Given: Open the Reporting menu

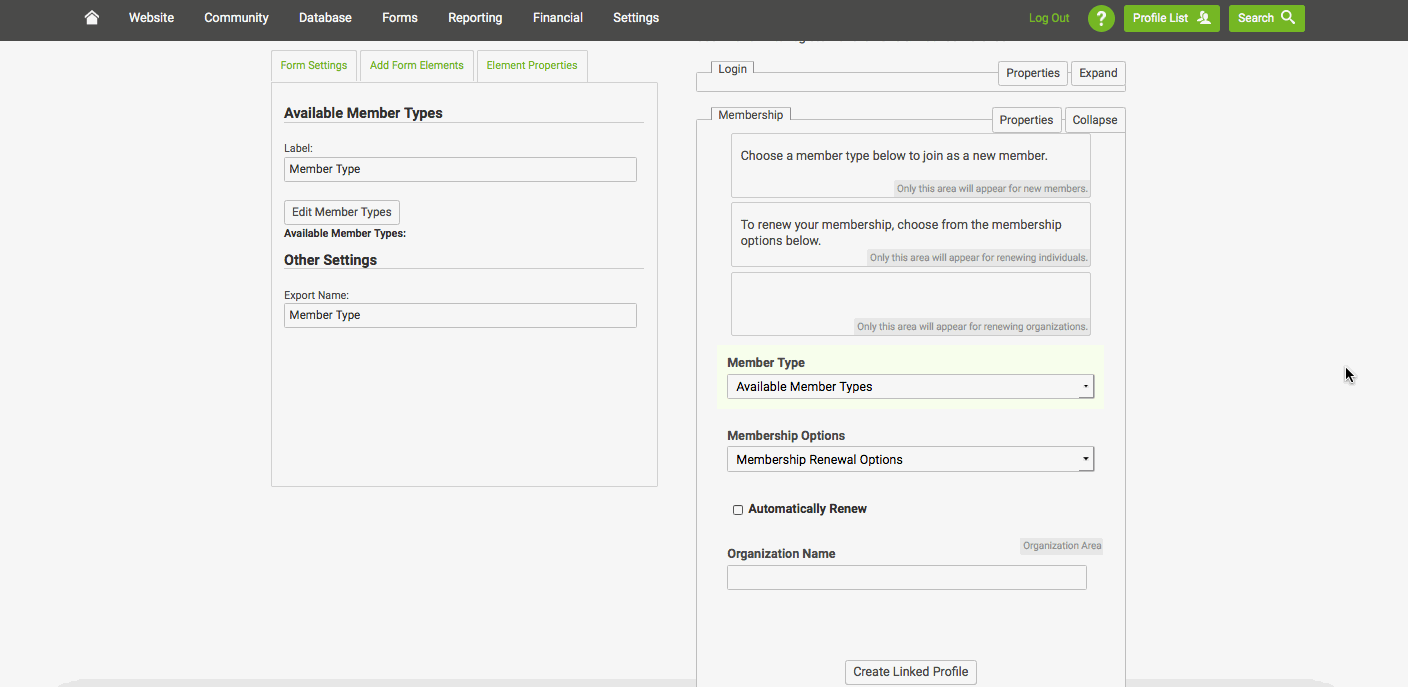Looking at the screenshot, I should pyautogui.click(x=475, y=18).
